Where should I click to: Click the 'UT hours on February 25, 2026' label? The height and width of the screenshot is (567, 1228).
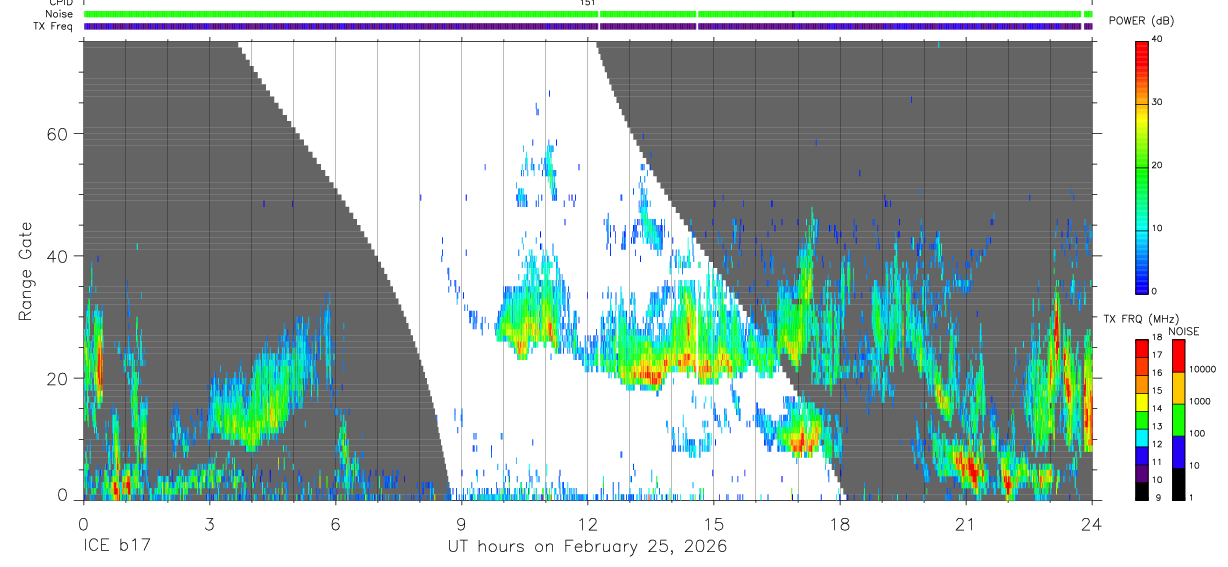[586, 547]
